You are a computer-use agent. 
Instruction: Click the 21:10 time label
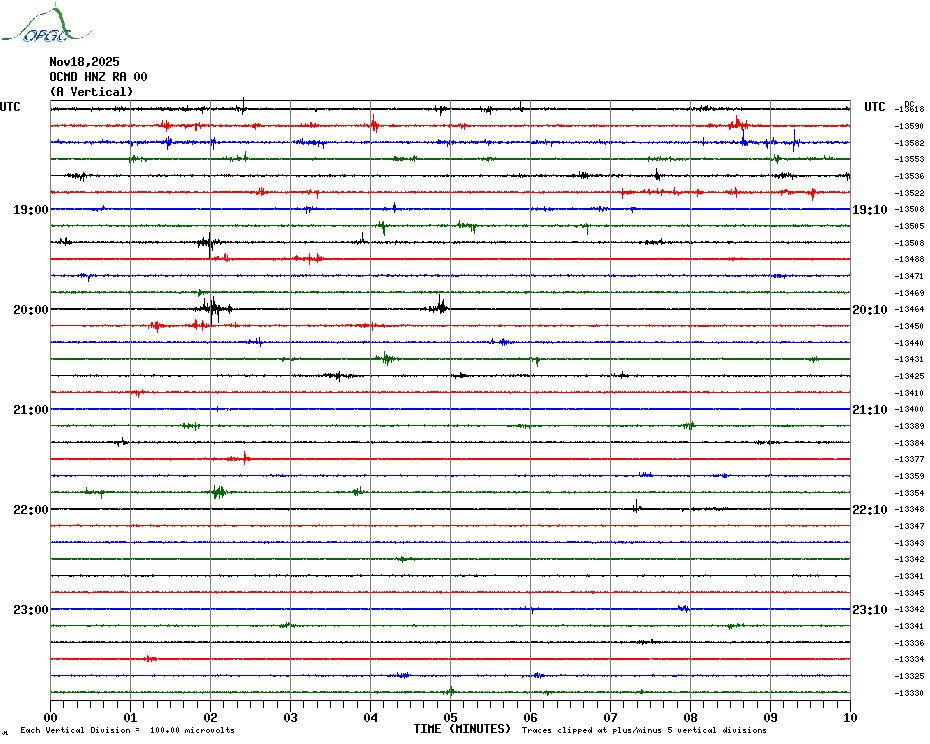(870, 409)
